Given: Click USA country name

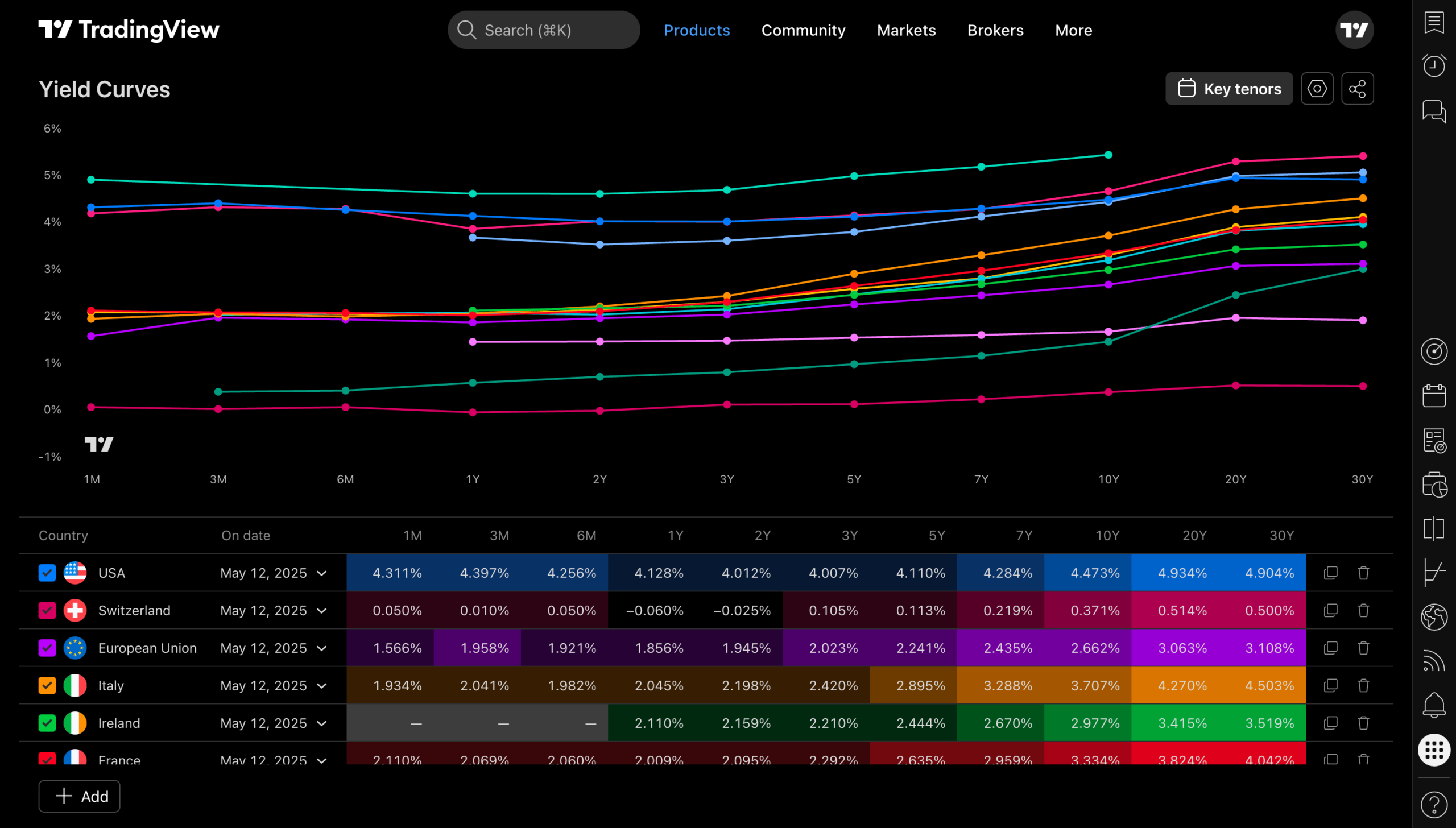Looking at the screenshot, I should (x=111, y=573).
